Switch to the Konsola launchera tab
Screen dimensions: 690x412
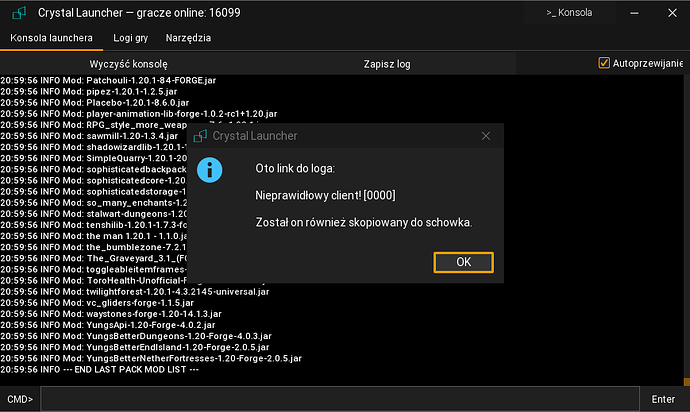tap(51, 38)
